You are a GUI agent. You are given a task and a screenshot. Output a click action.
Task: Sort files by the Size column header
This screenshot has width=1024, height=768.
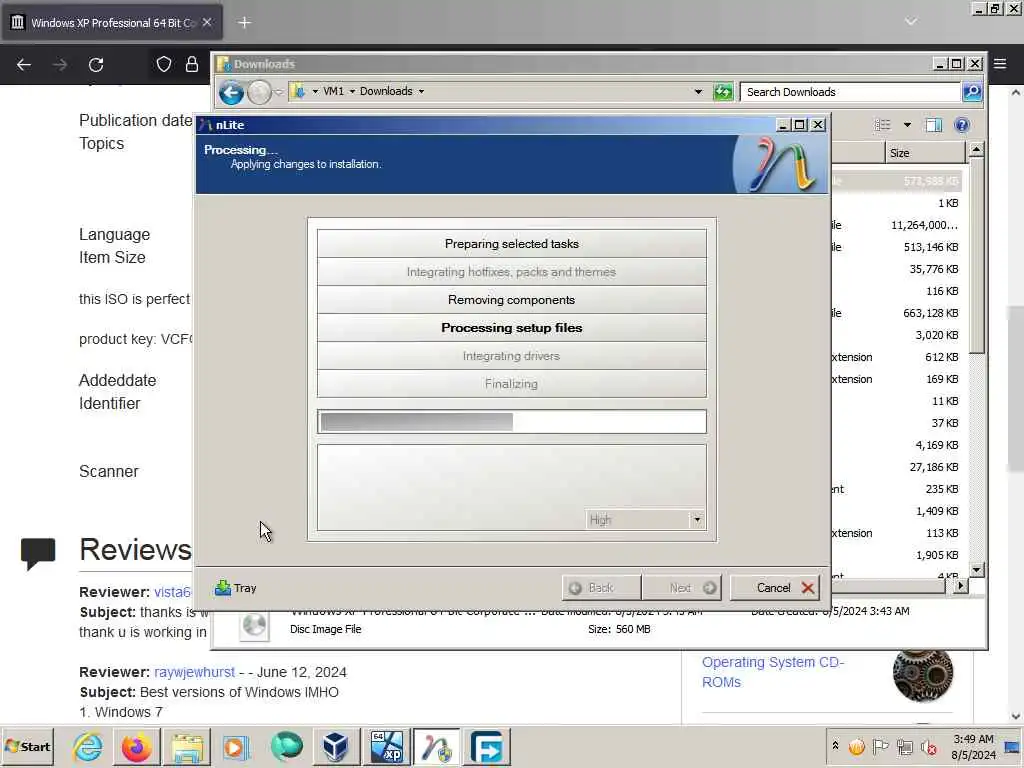[x=925, y=153]
